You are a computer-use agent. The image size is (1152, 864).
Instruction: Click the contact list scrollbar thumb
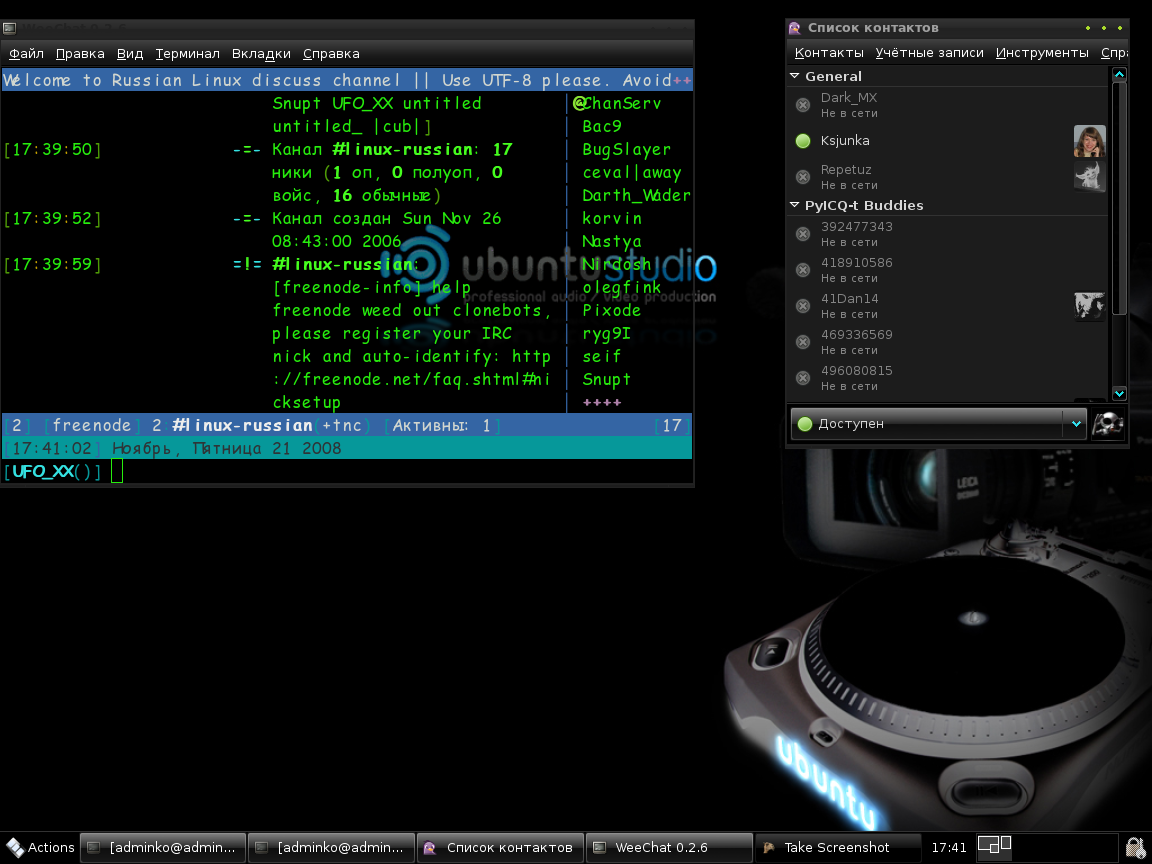click(x=1119, y=198)
